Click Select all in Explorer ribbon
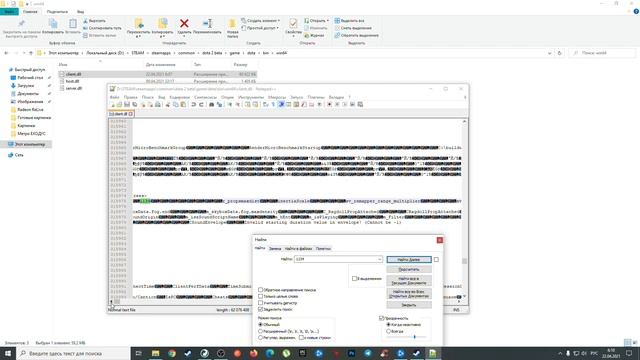Image resolution: width=640 pixels, height=360 pixels. point(349,20)
